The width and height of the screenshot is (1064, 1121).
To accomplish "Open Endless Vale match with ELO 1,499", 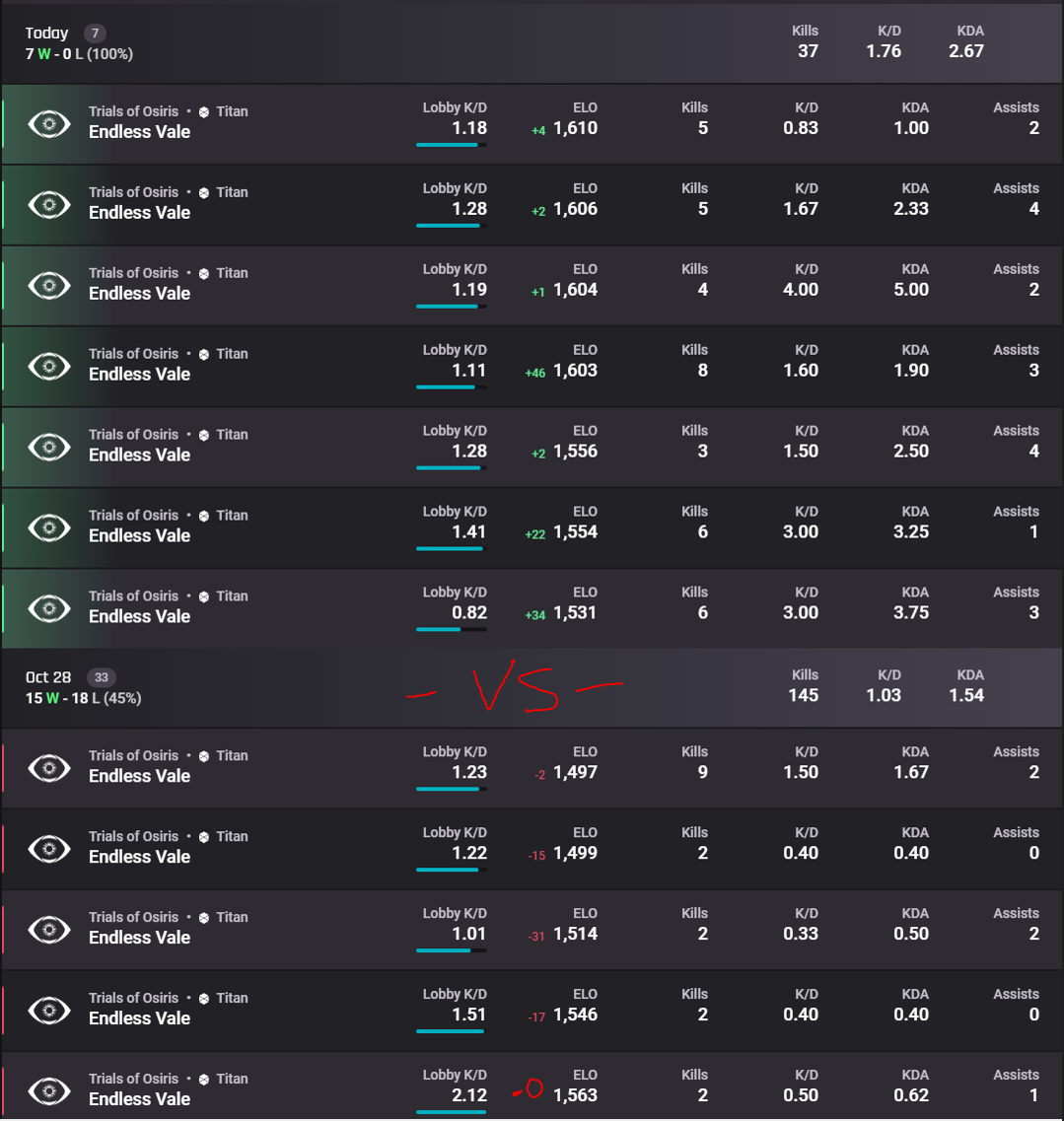I will pos(532,849).
